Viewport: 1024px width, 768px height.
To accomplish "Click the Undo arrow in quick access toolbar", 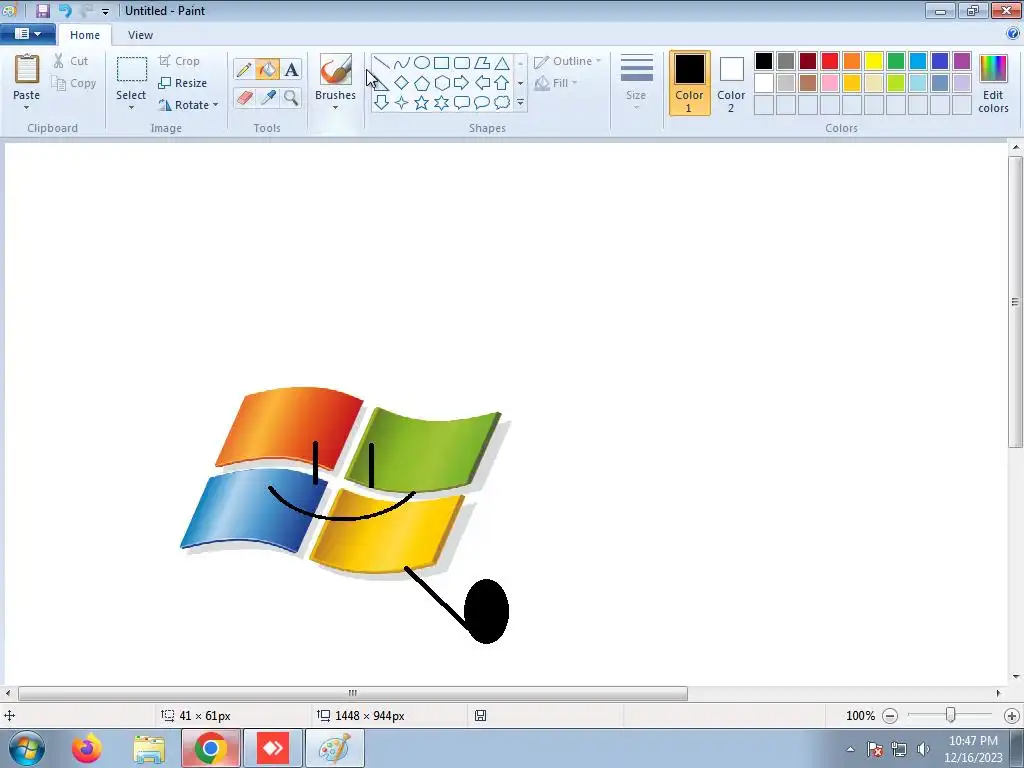I will click(x=65, y=11).
